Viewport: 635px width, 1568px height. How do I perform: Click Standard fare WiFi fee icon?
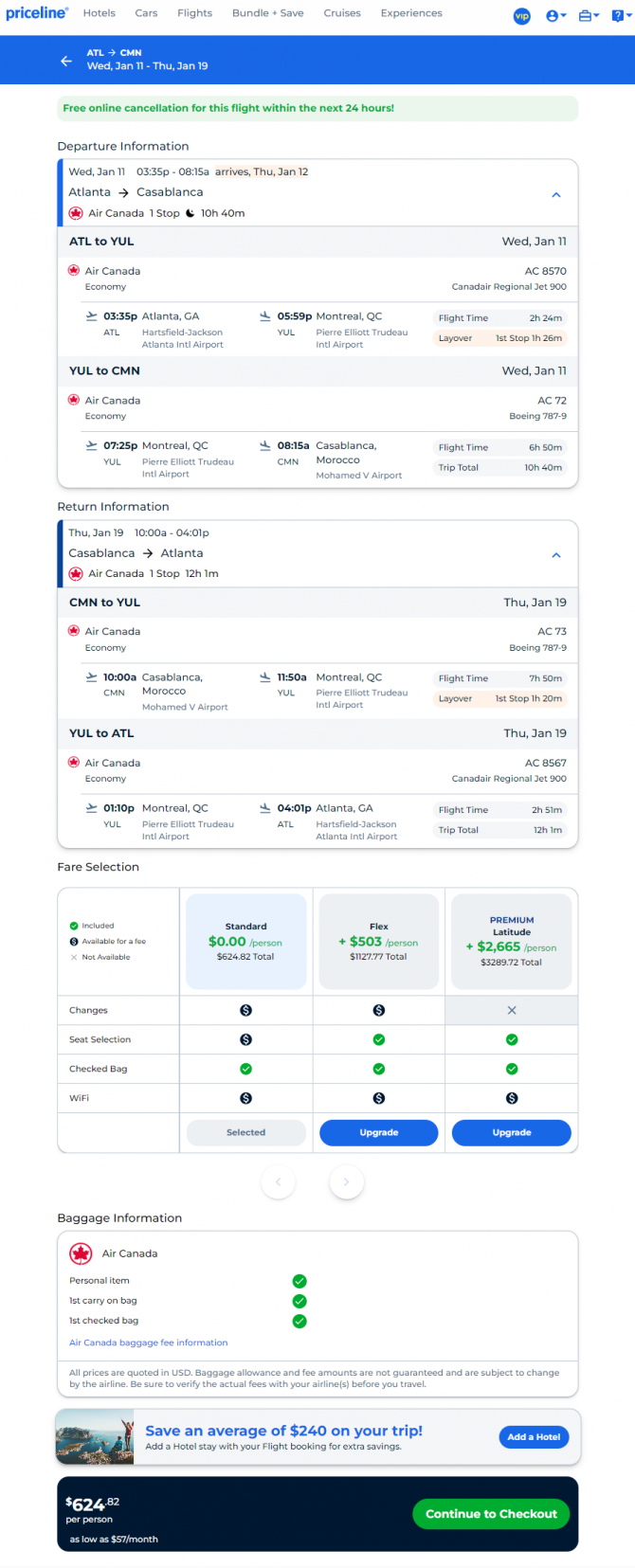246,1098
